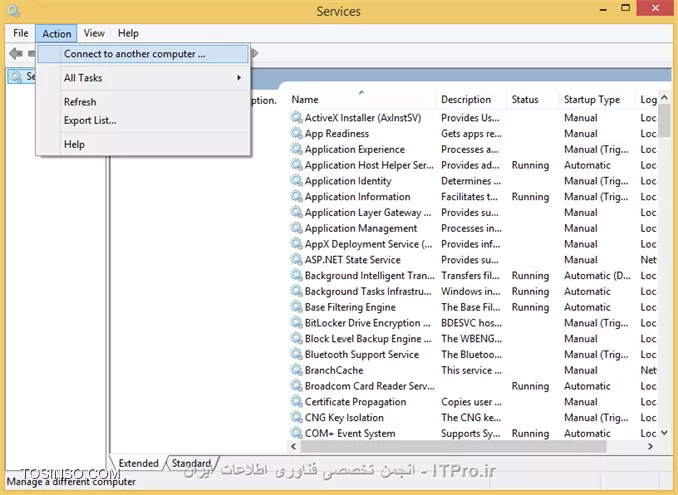Screen dimensions: 678x495
Task: Sort services by Name column header
Action: click(x=362, y=99)
